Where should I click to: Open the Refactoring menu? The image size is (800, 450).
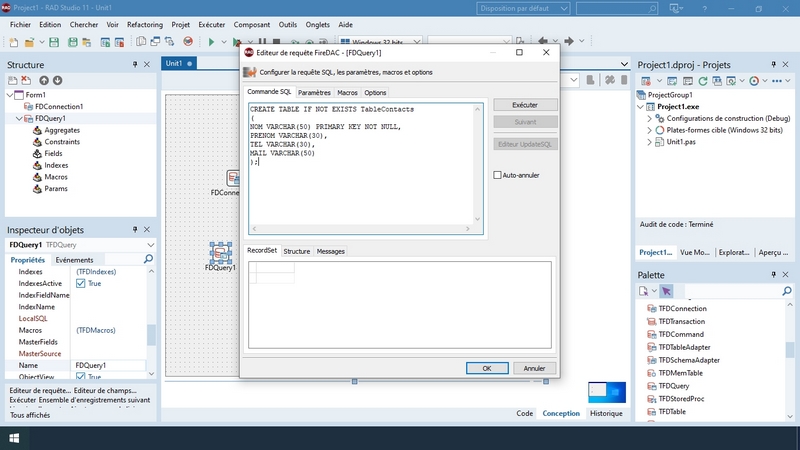coord(145,24)
